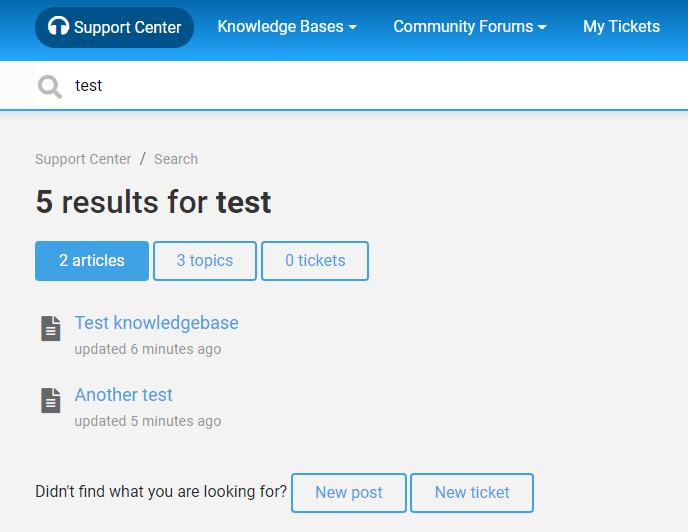Click the Support Center home button
688x532 pixels.
[115, 27]
